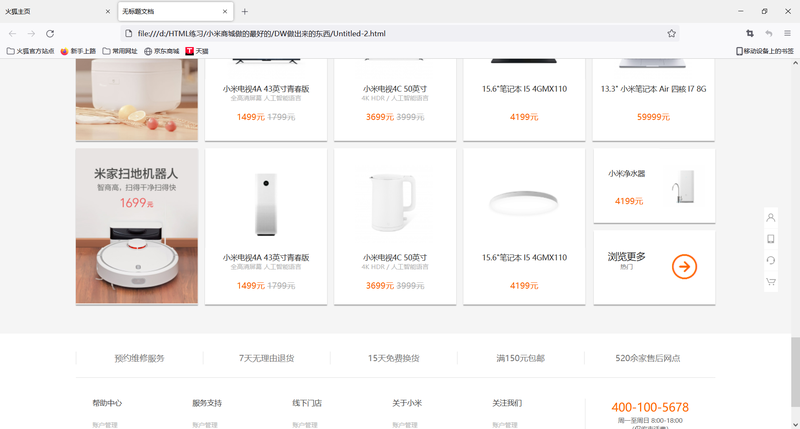Open the 天猫 bookmark
This screenshot has width=800, height=429.
pyautogui.click(x=197, y=51)
